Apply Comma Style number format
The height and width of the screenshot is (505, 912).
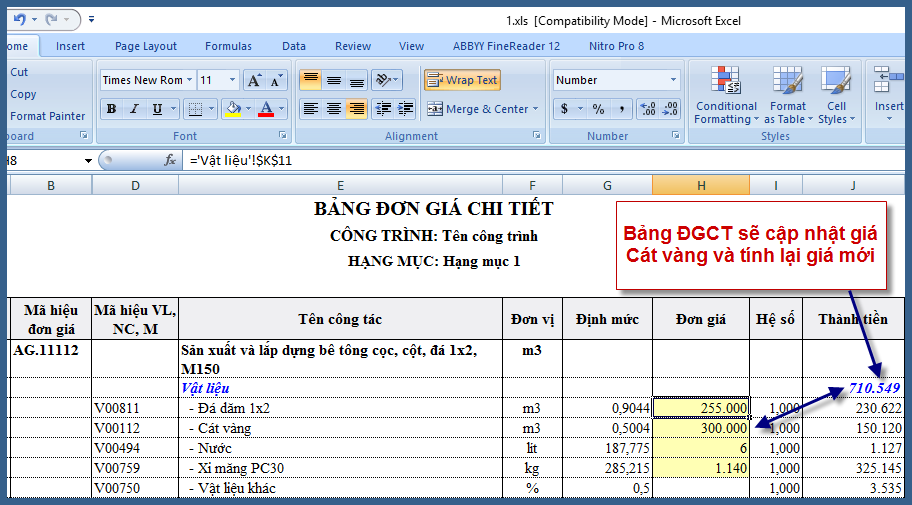(x=622, y=109)
